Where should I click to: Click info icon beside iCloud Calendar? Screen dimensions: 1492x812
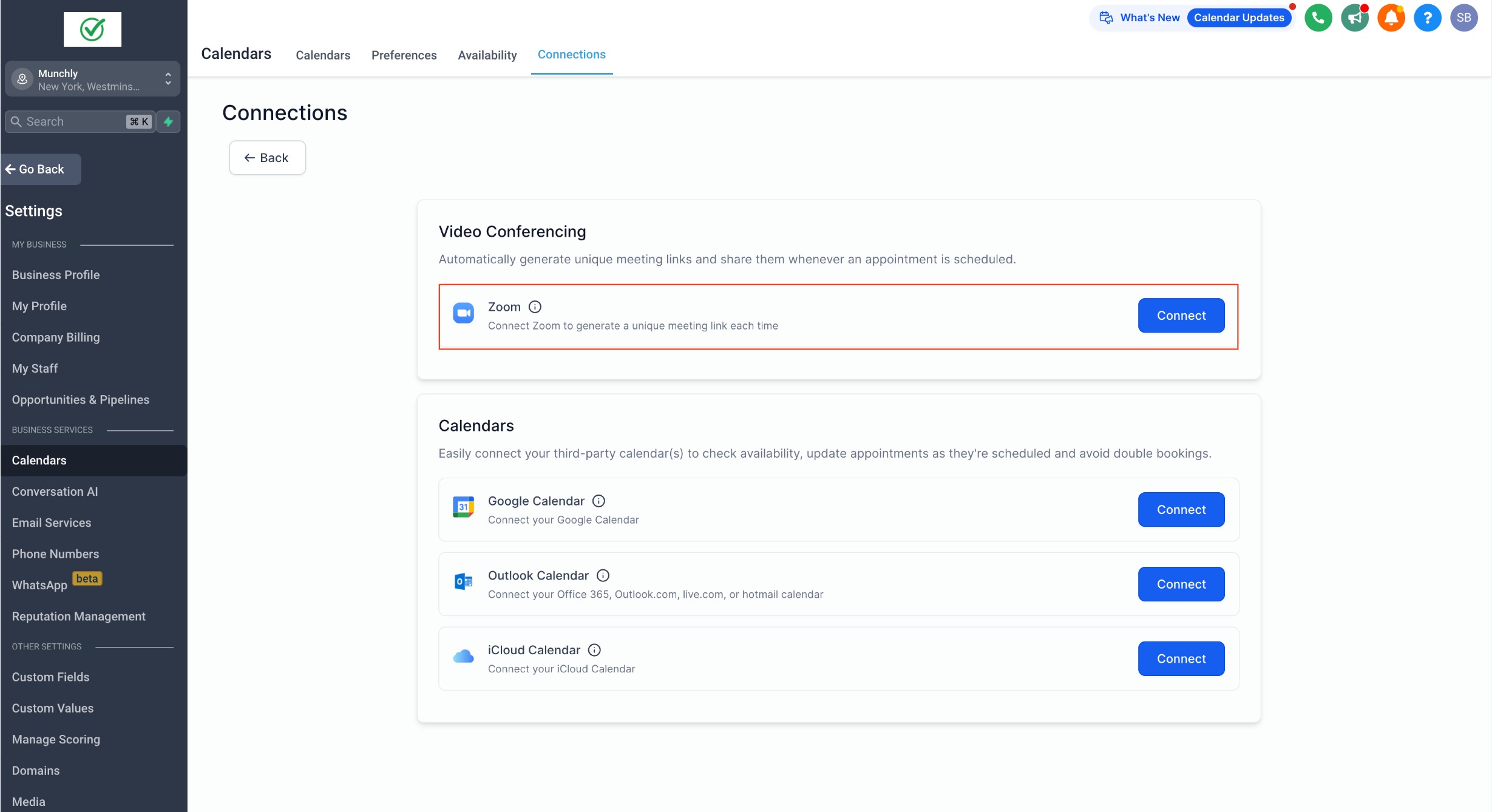594,650
